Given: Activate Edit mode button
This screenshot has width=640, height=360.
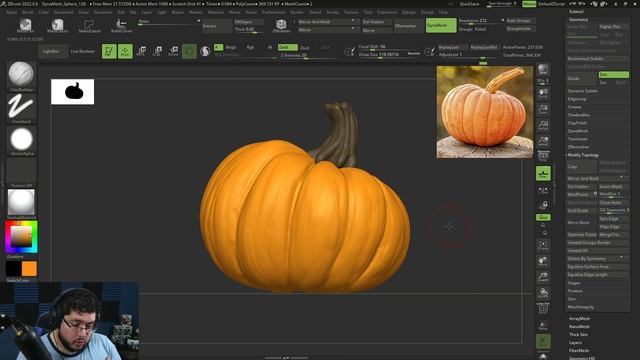Looking at the screenshot, I should coord(109,51).
